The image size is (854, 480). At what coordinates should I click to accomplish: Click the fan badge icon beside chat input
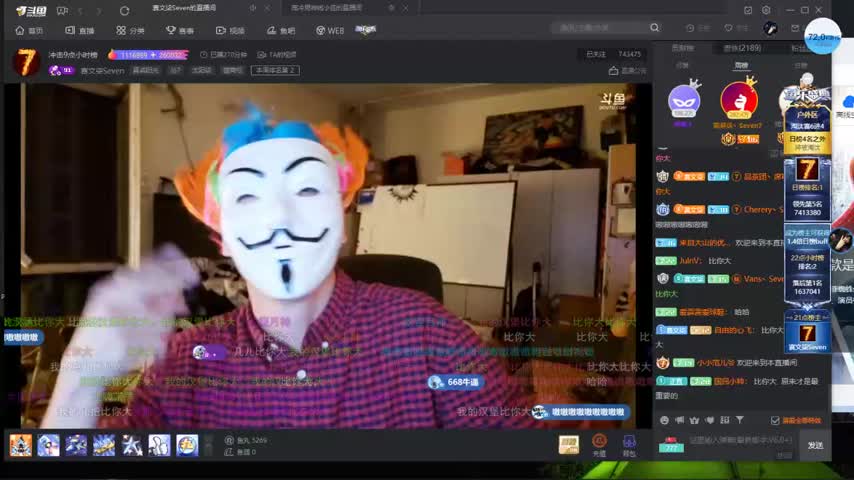(x=671, y=445)
